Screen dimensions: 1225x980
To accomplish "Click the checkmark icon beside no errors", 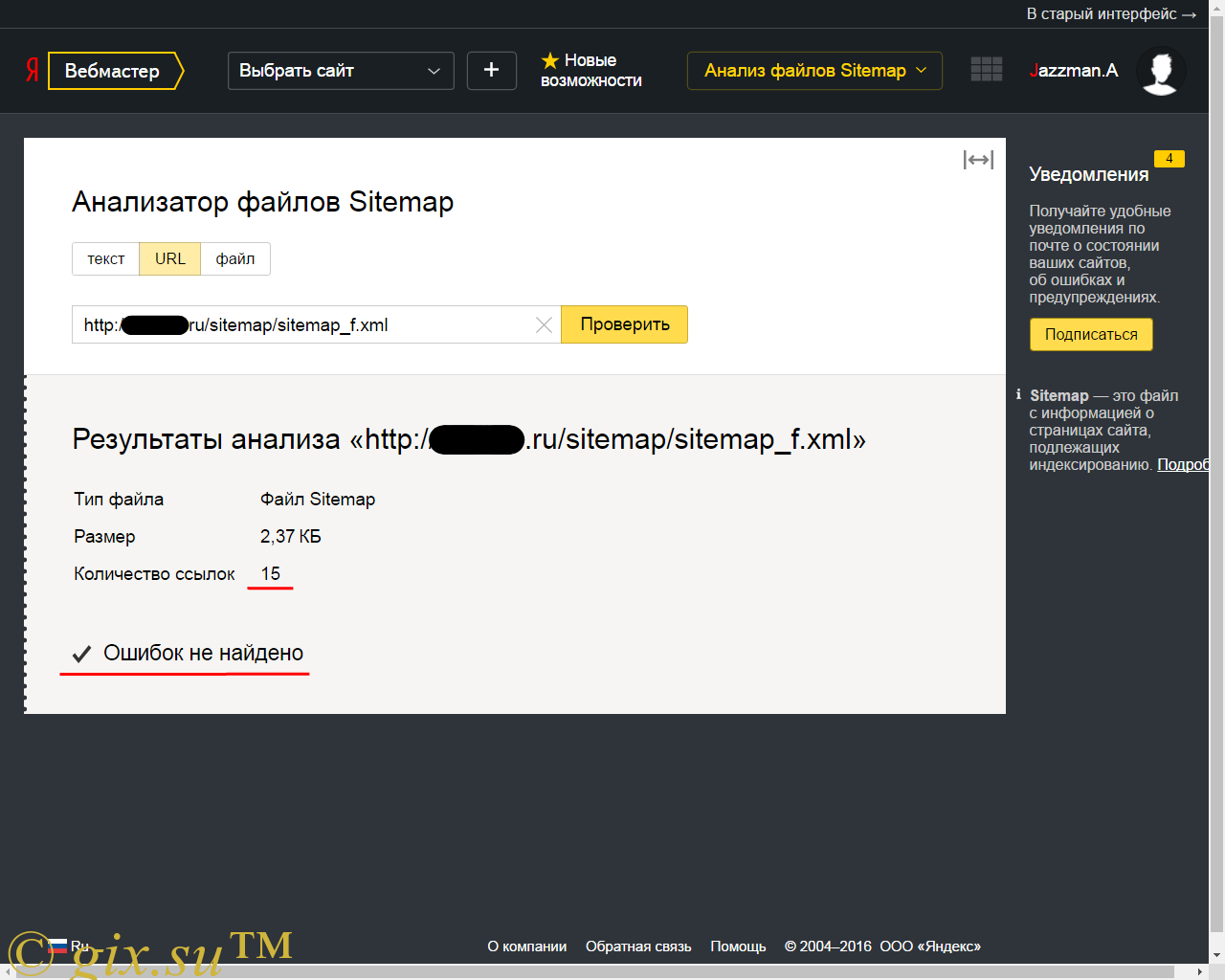I will pos(82,655).
